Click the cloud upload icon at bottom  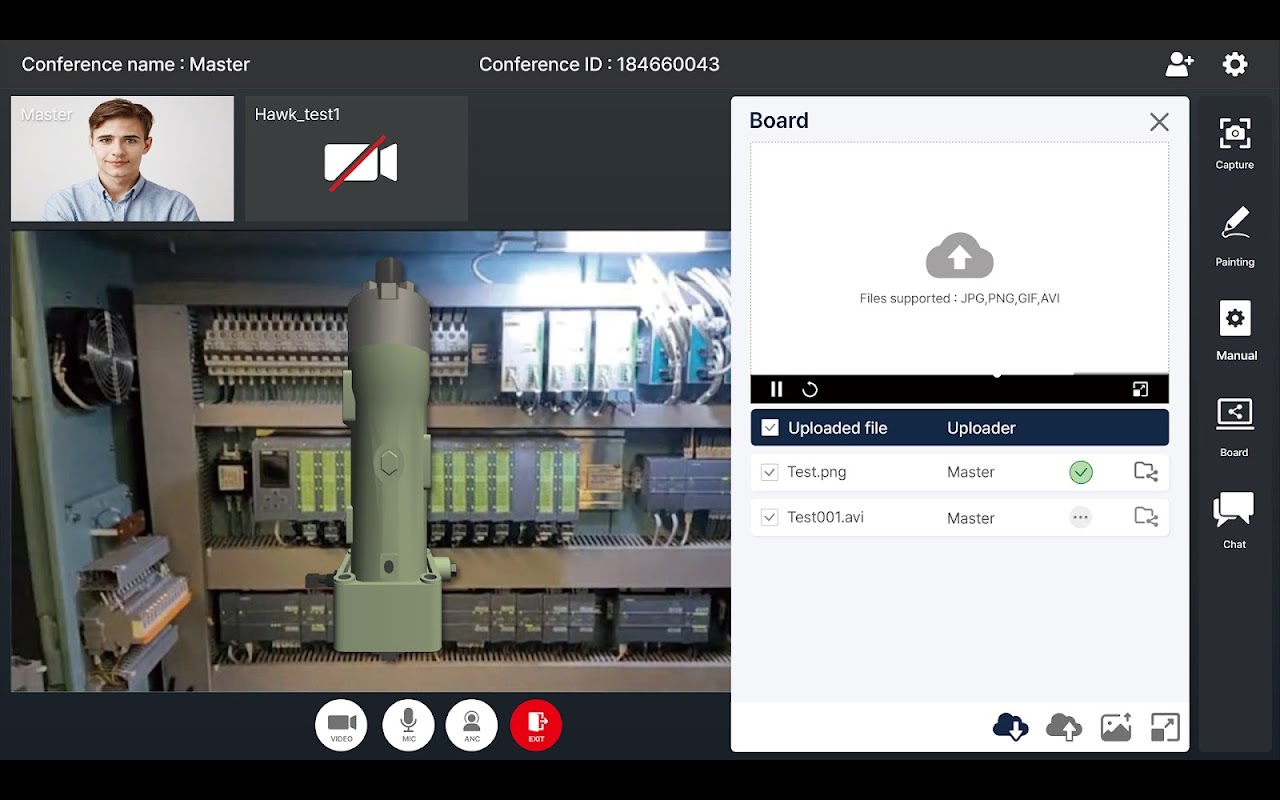coord(1063,727)
